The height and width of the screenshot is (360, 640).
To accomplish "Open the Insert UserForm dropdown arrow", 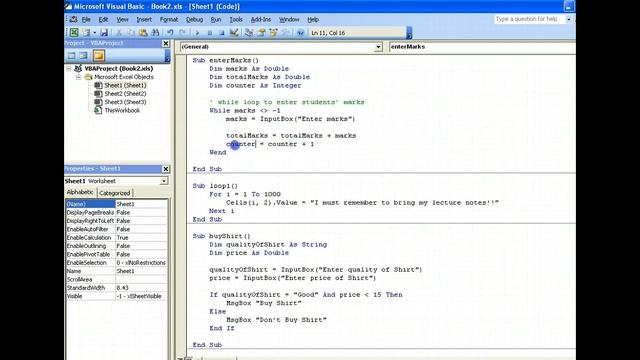I will point(94,33).
